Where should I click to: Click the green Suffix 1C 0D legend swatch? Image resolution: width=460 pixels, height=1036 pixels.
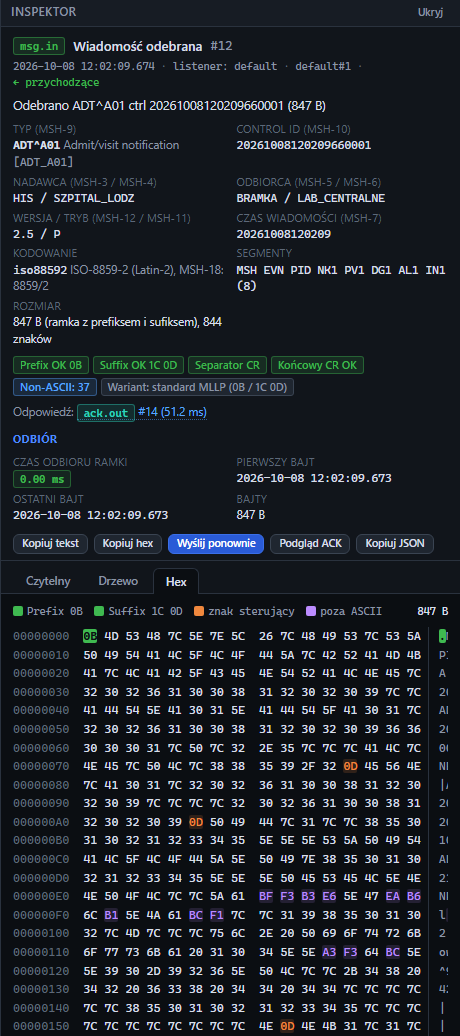(99, 611)
